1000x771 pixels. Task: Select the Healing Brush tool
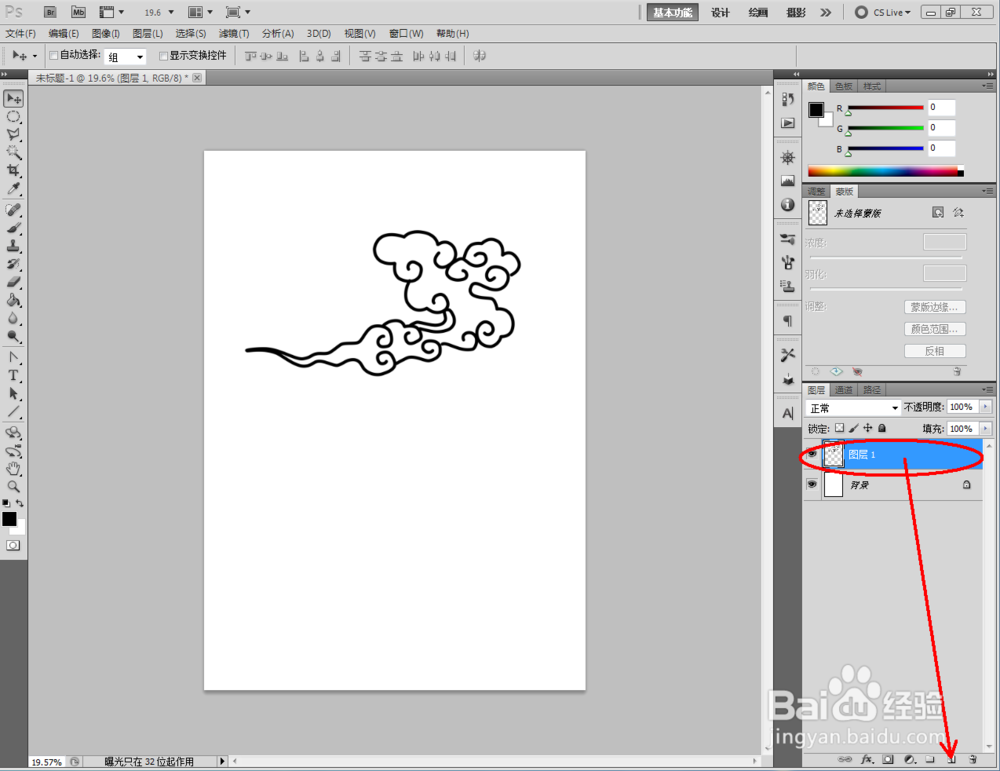click(13, 210)
